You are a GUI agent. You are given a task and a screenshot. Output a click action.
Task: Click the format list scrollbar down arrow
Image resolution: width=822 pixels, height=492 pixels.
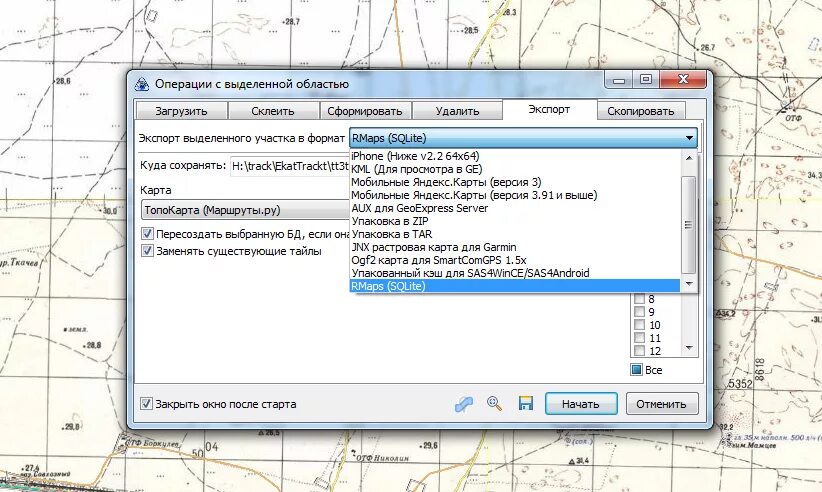[689, 283]
